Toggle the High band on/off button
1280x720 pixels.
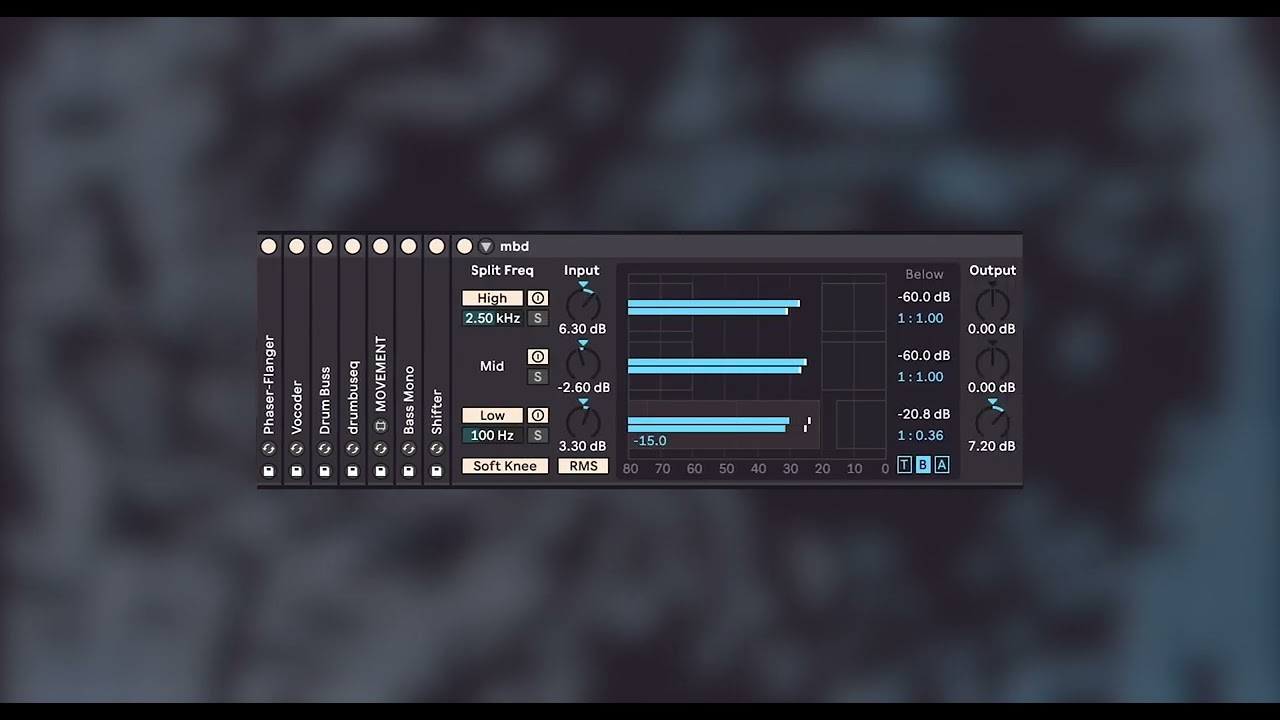tap(492, 298)
